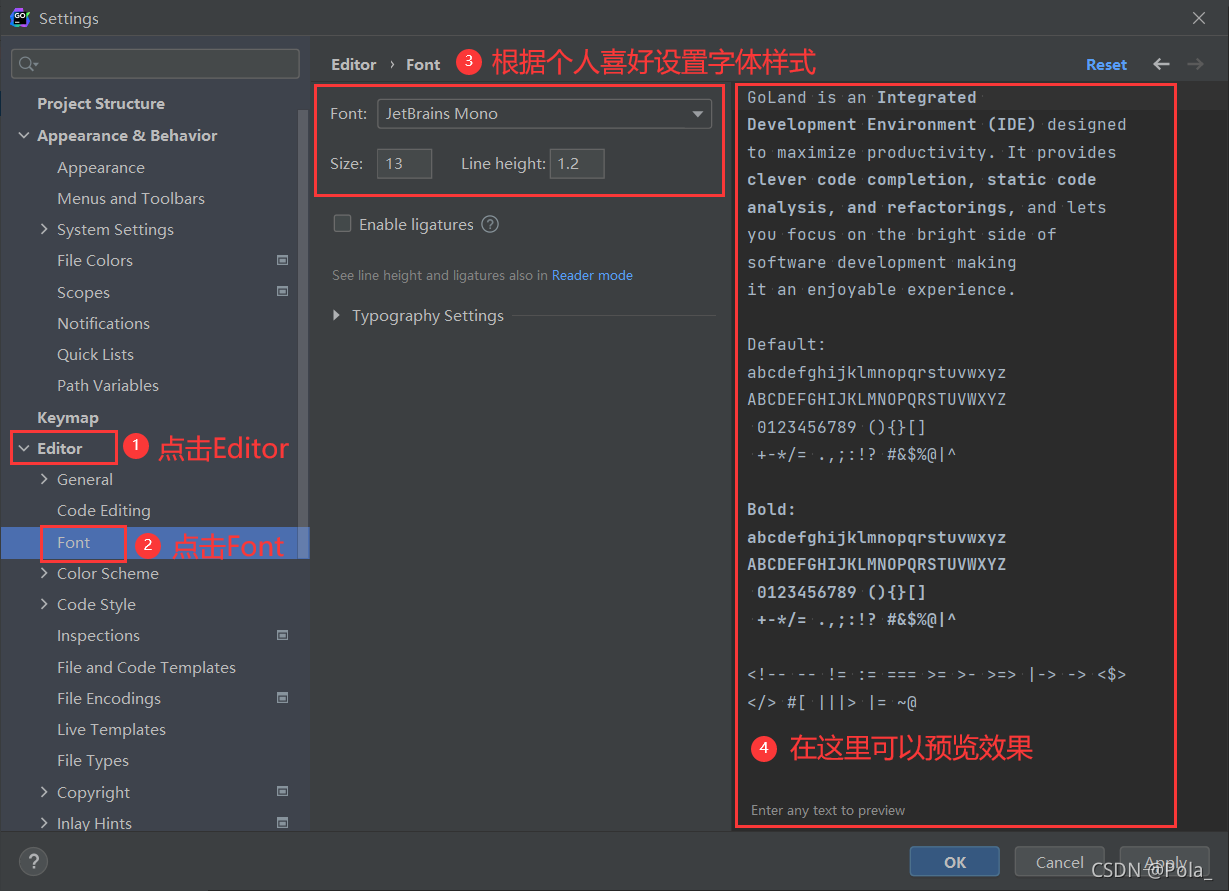Viewport: 1229px width, 891px height.
Task: Open the Reader mode link
Action: 592,275
